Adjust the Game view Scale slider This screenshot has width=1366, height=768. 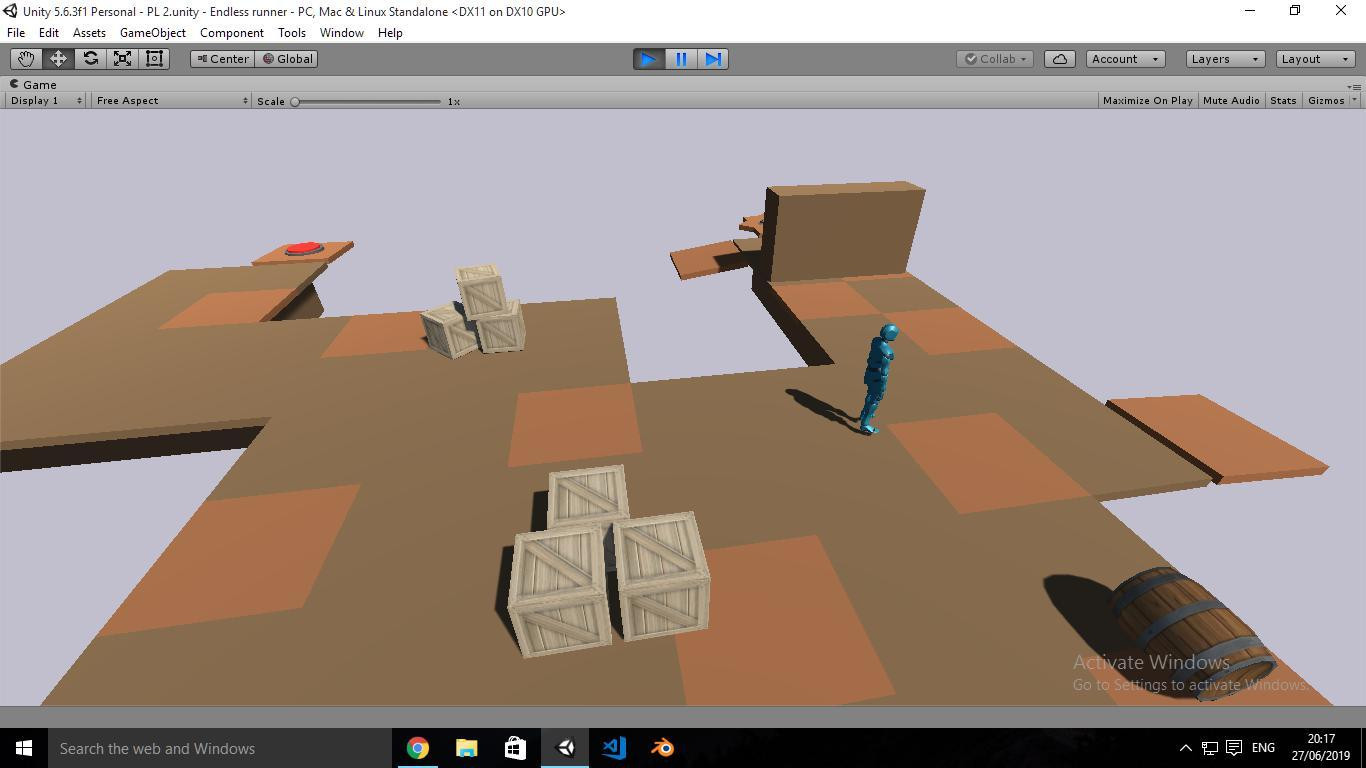click(x=367, y=101)
